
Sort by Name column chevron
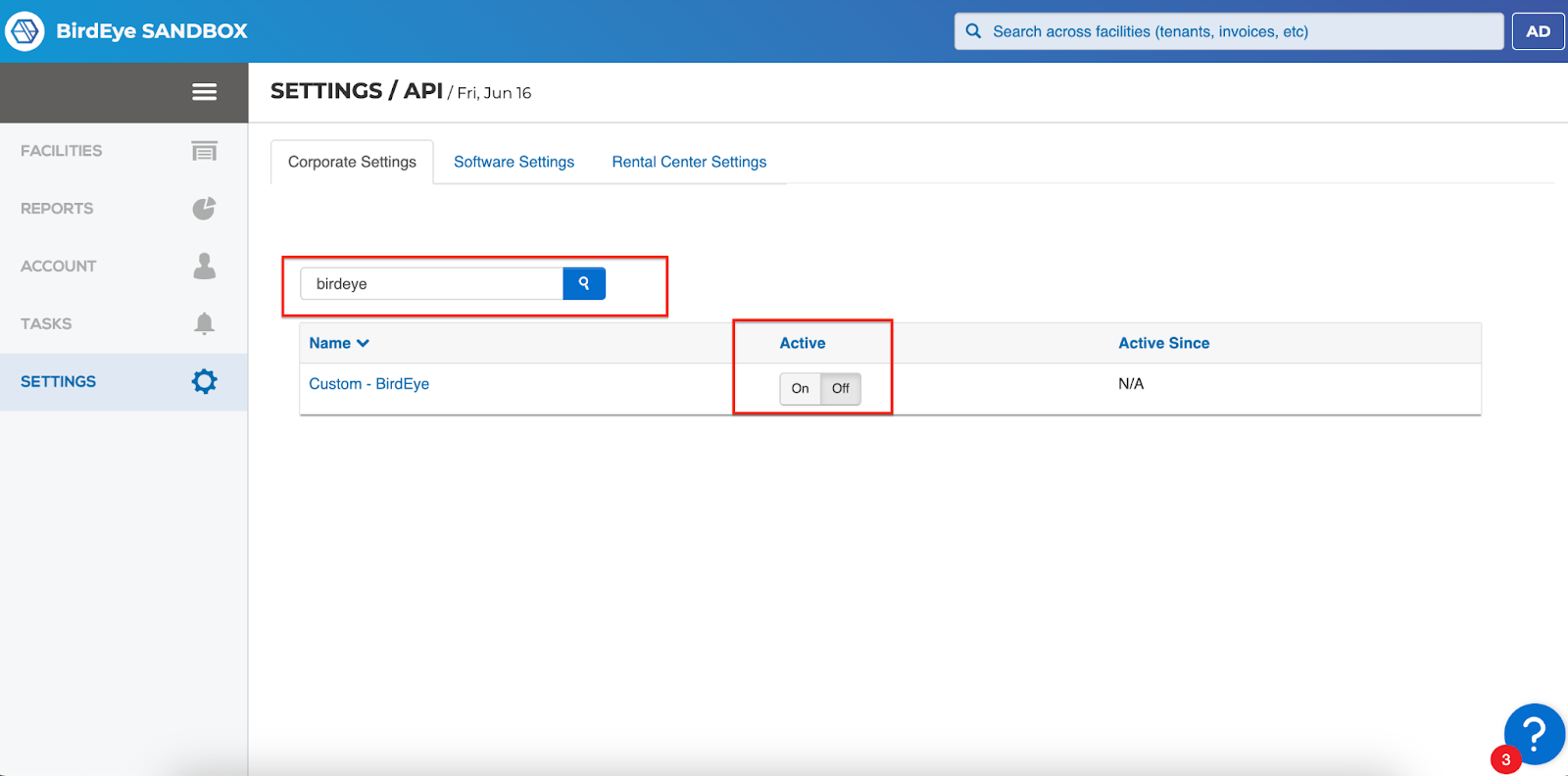(364, 343)
